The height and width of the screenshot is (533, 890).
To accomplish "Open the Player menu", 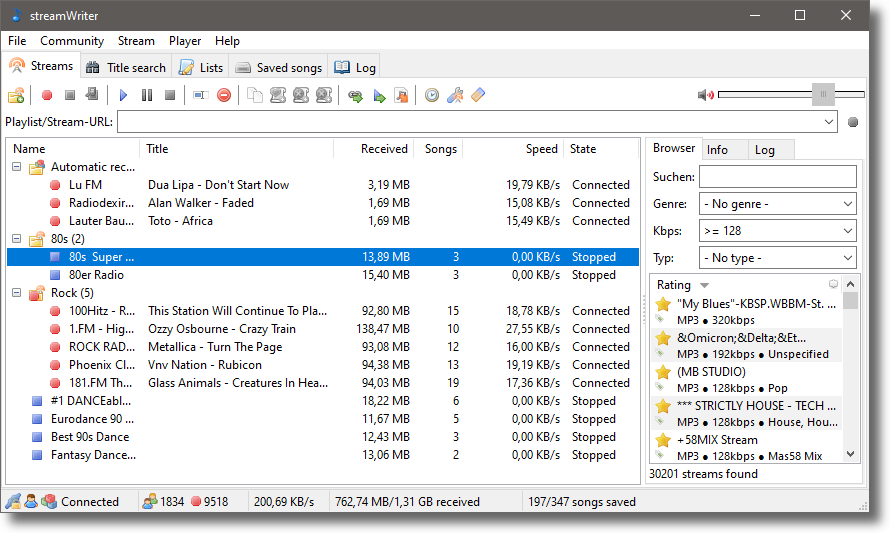I will (185, 41).
